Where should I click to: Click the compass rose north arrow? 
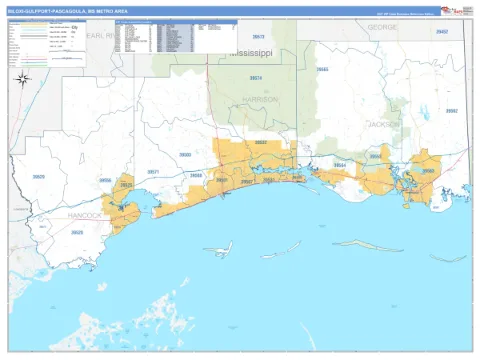(x=23, y=79)
